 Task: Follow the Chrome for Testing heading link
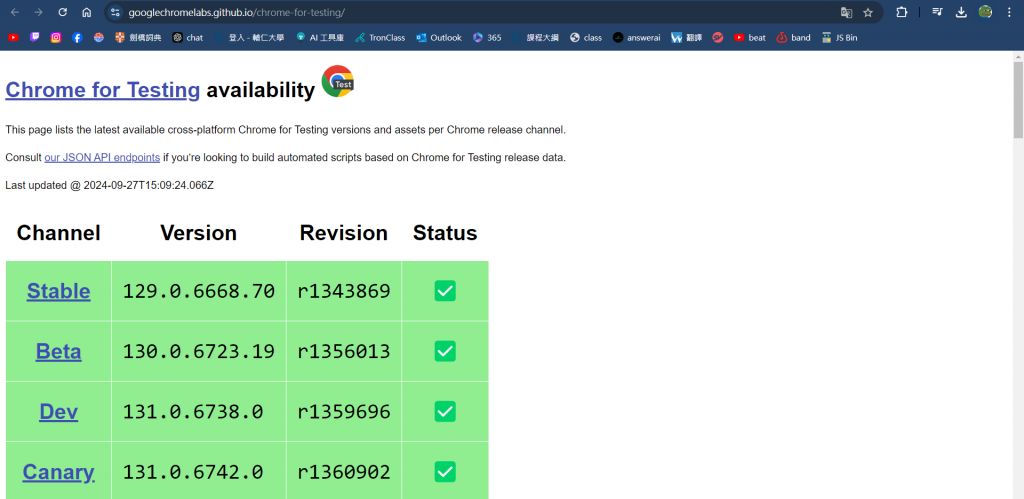103,89
